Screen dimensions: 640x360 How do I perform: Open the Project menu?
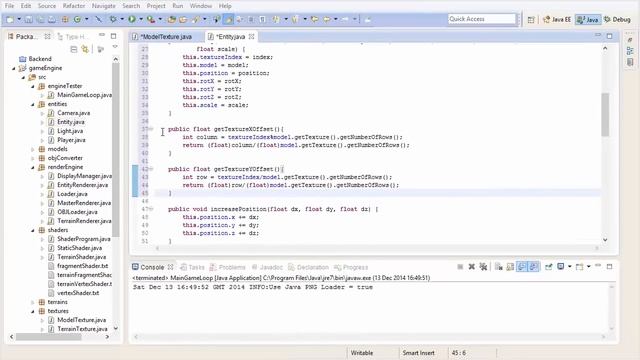(156, 6)
